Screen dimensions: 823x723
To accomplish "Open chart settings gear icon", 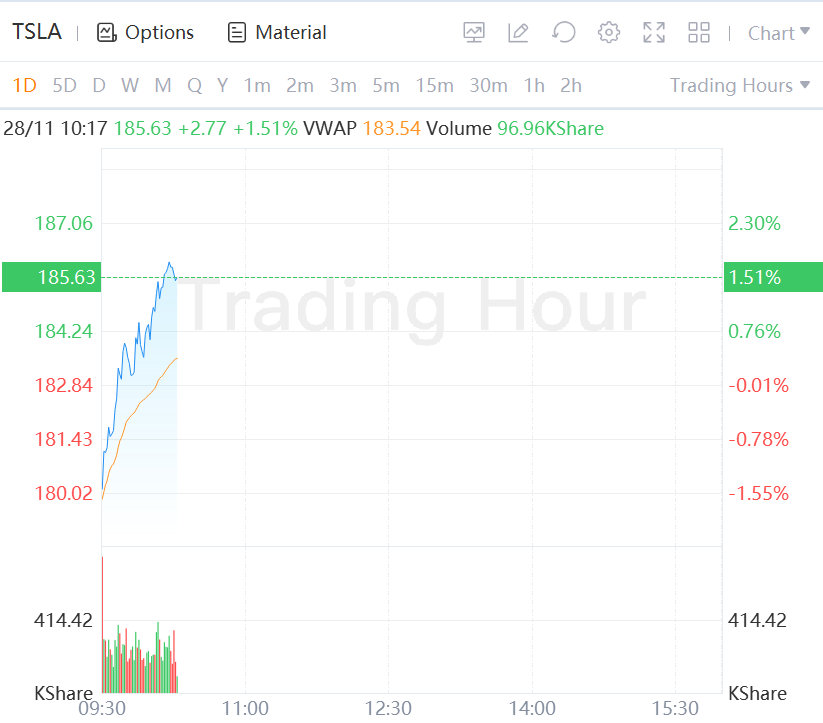I will [608, 33].
